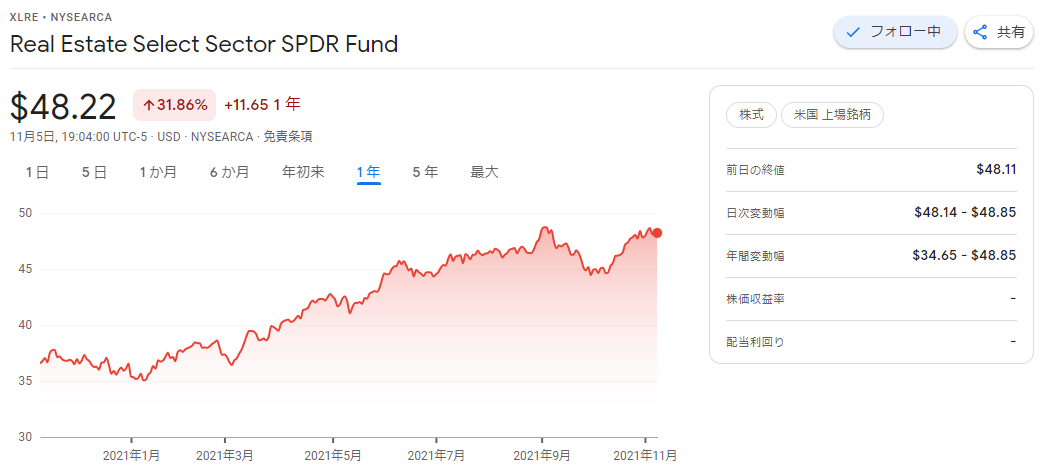The image size is (1046, 476).
Task: Click the 50 y-axis label
Action: pyautogui.click(x=25, y=213)
